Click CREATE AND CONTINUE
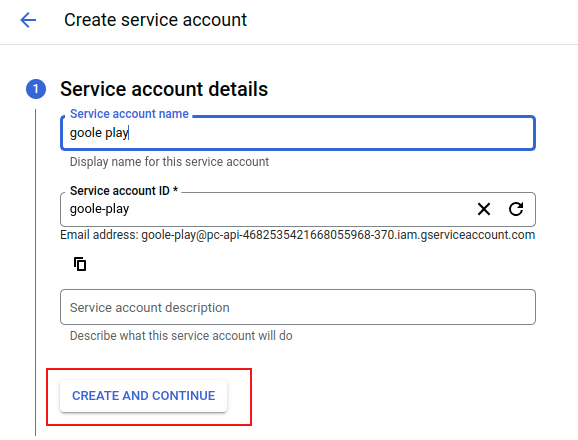This screenshot has height=440, width=578. click(143, 396)
